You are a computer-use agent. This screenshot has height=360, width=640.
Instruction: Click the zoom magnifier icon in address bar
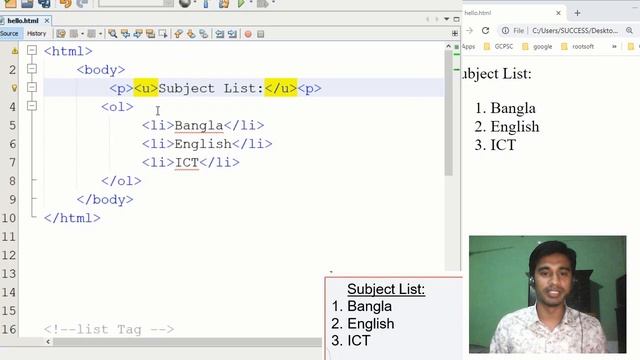(x=629, y=31)
